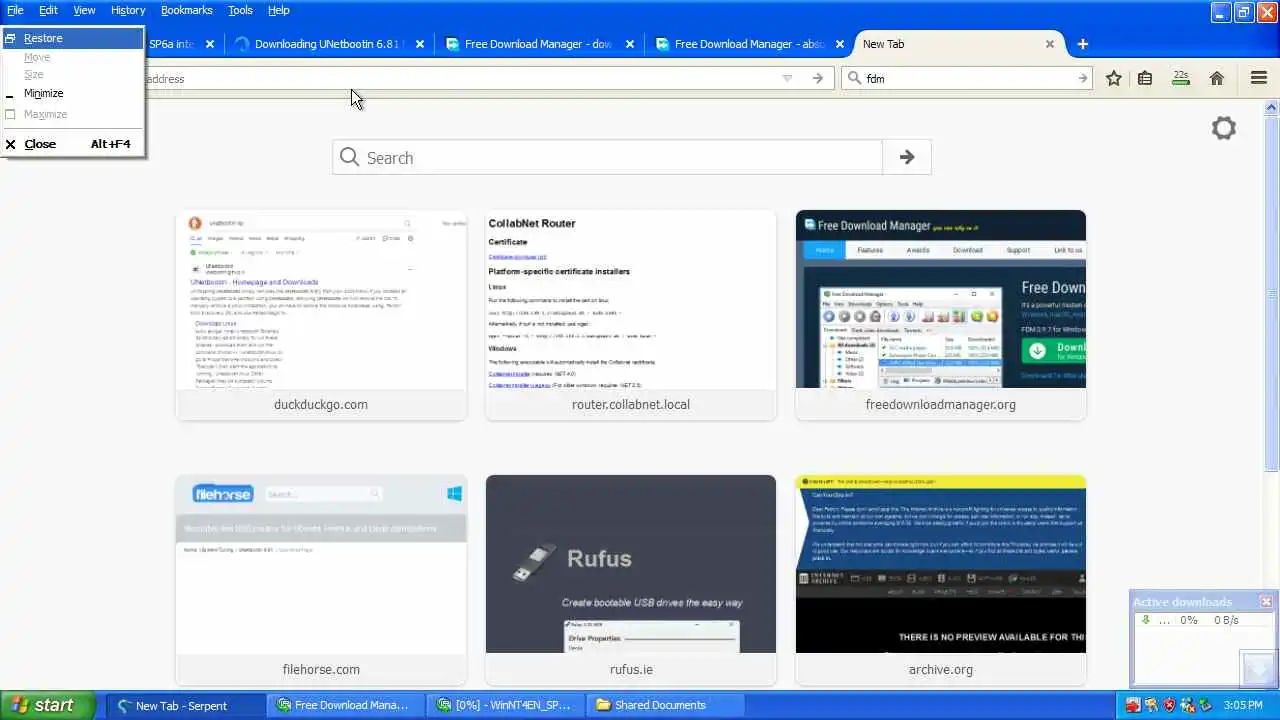
Task: Click the Windows start button
Action: pyautogui.click(x=47, y=705)
